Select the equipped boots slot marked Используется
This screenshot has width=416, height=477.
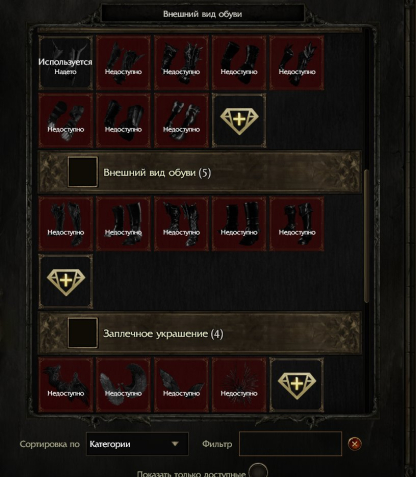click(66, 63)
